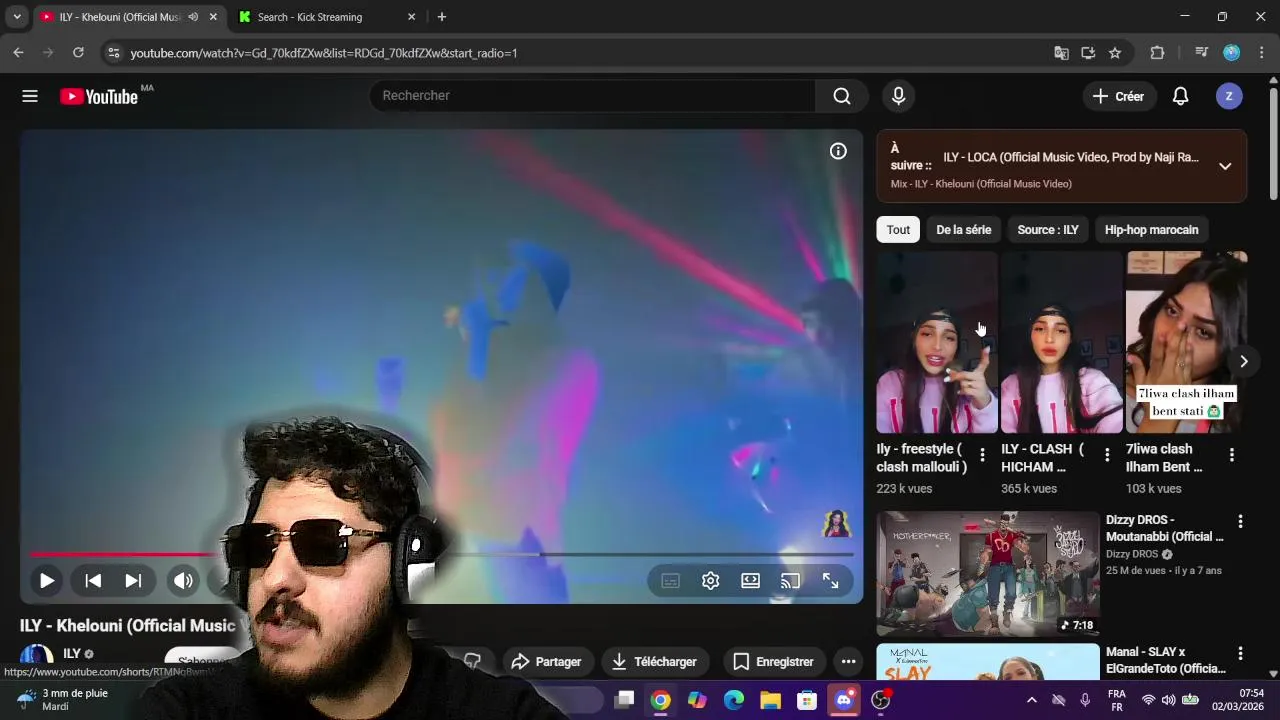Toggle theater mode in the player
Screen dimensions: 1280x720
(751, 581)
